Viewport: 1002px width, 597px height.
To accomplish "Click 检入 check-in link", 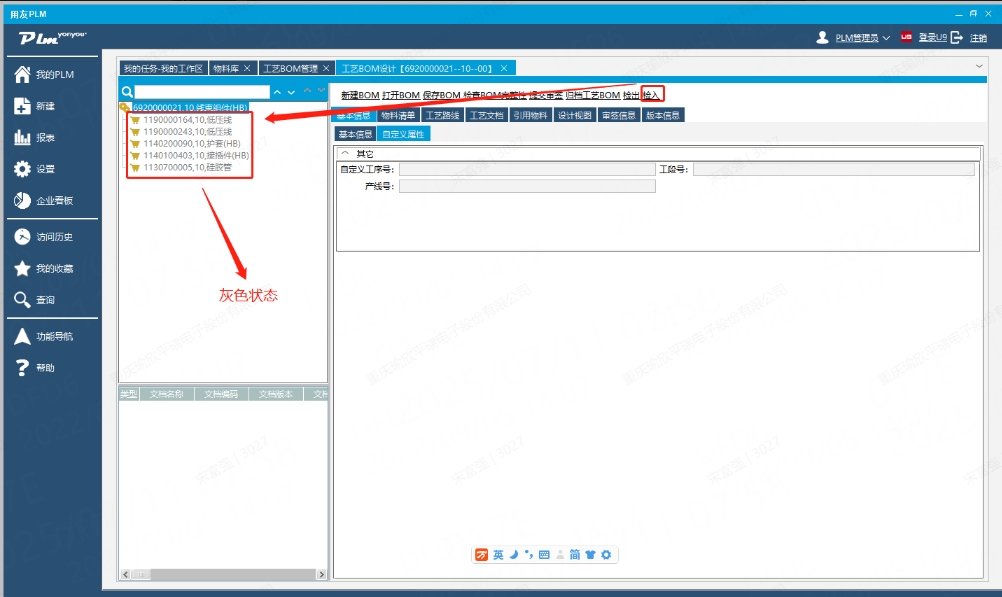I will [x=651, y=95].
